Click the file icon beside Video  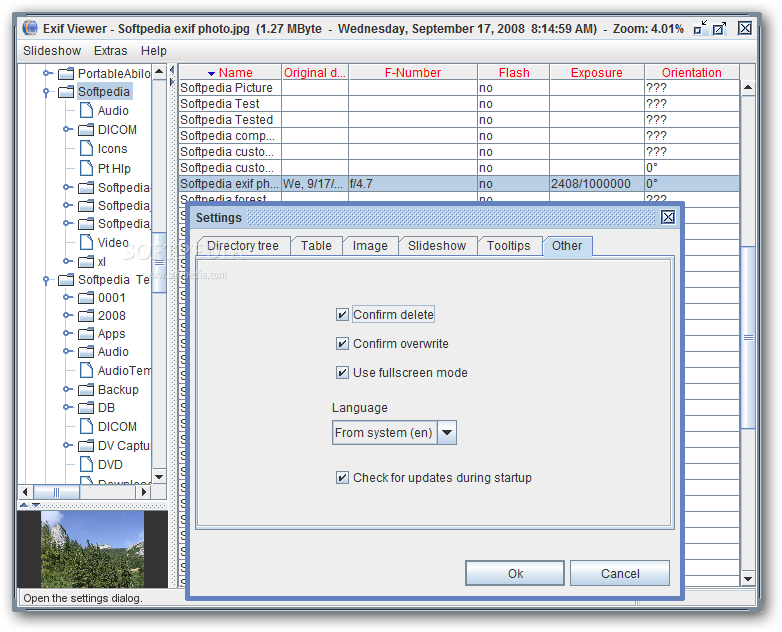click(86, 242)
